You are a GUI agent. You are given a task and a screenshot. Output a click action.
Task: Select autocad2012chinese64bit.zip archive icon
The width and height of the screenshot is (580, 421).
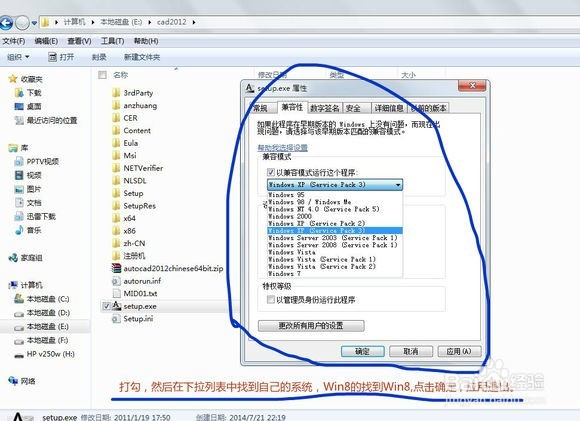116,268
